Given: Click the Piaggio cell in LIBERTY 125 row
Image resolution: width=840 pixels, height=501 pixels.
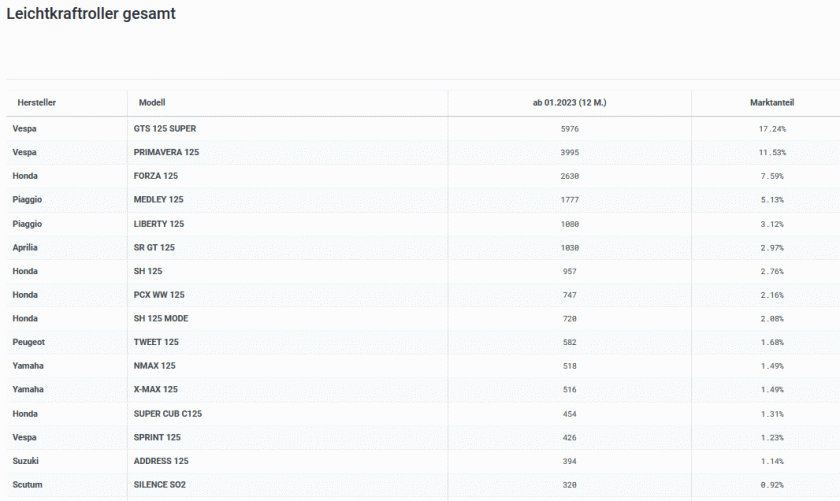Looking at the screenshot, I should coord(27,224).
